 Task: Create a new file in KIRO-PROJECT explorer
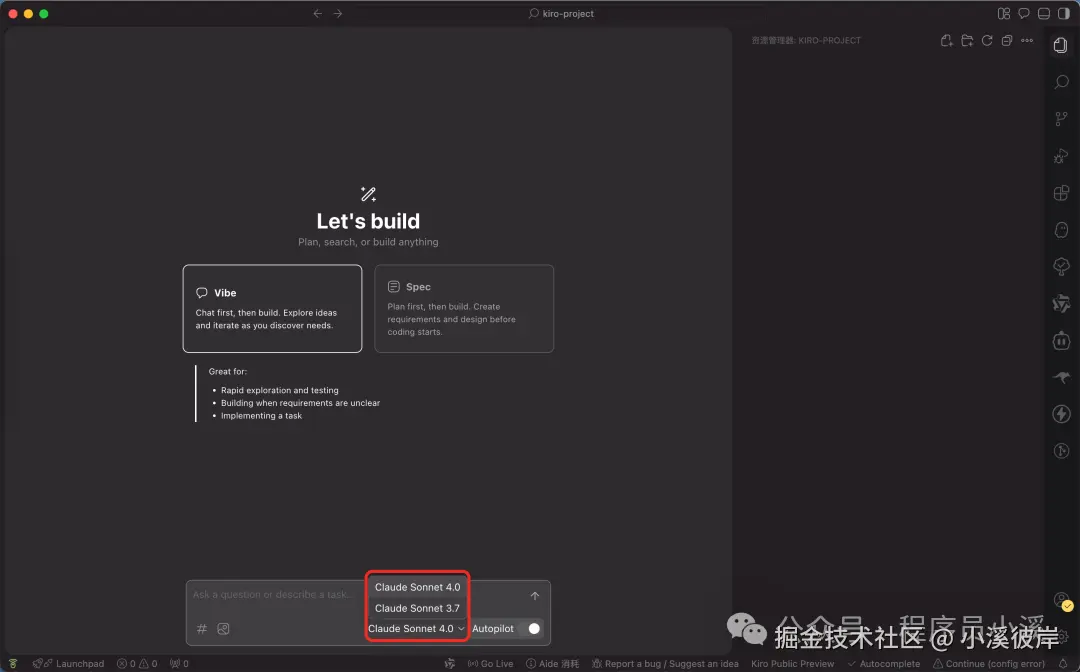coord(946,41)
